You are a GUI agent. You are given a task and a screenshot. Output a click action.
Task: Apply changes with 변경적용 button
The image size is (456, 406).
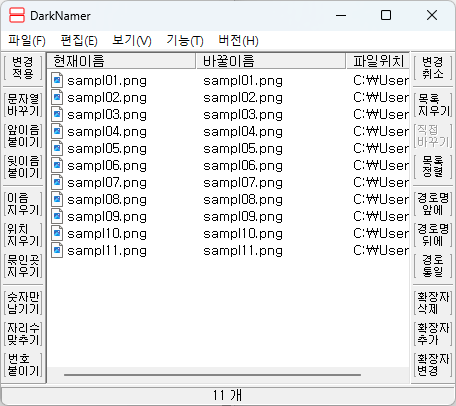click(23, 68)
